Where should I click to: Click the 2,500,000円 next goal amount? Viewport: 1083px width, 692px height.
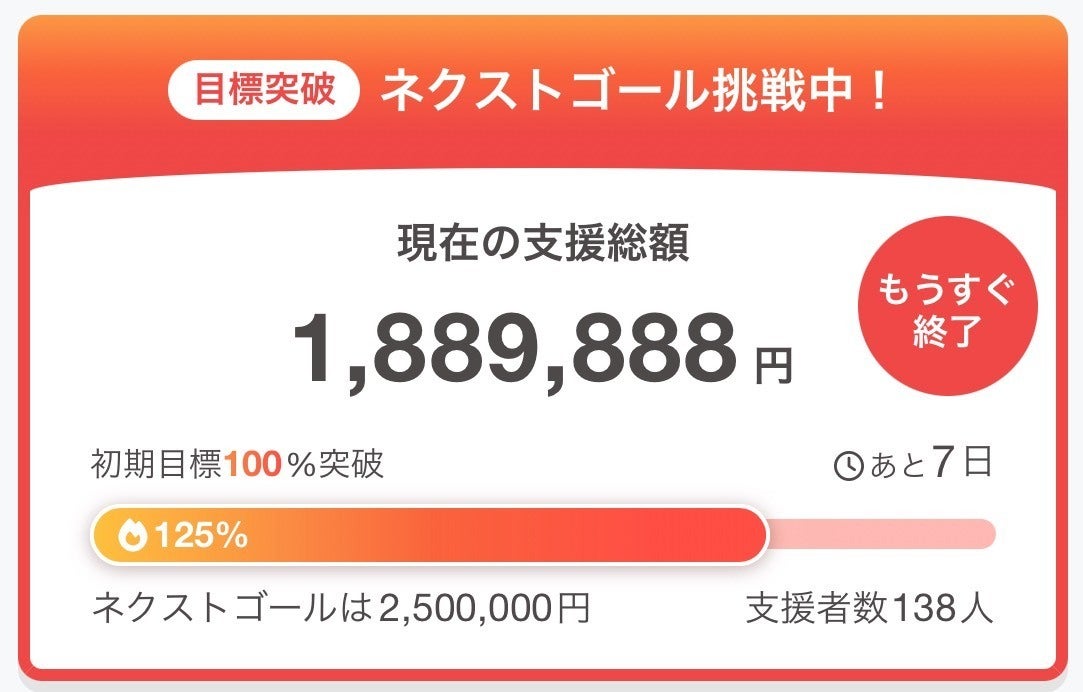coord(482,608)
